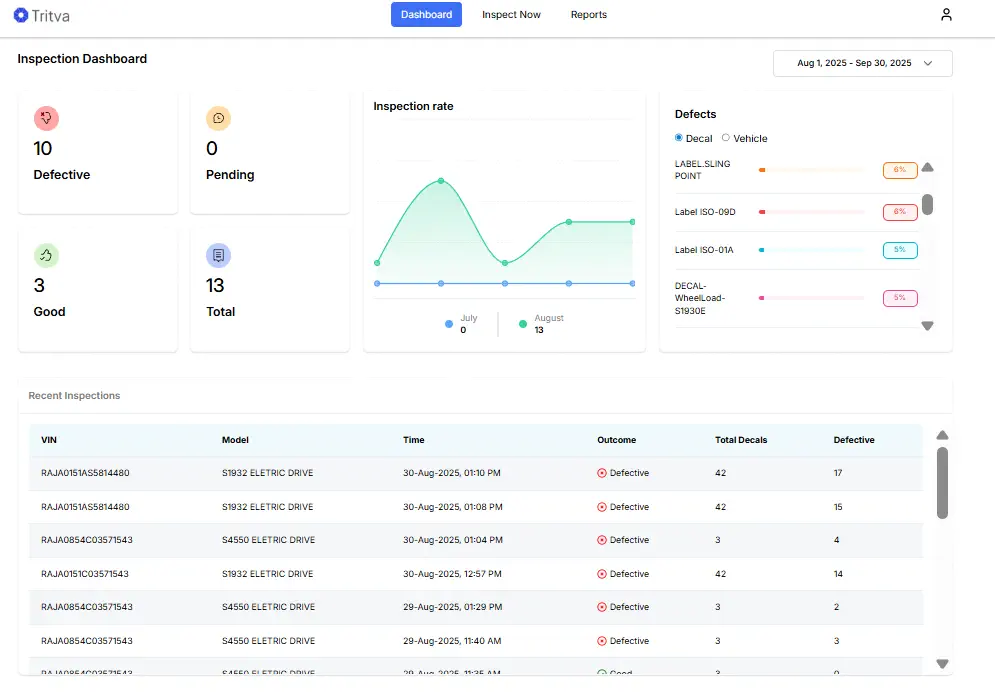This screenshot has width=995, height=696.
Task: Open the Aug 1 - Sep 30 date range dropdown
Action: pos(861,63)
